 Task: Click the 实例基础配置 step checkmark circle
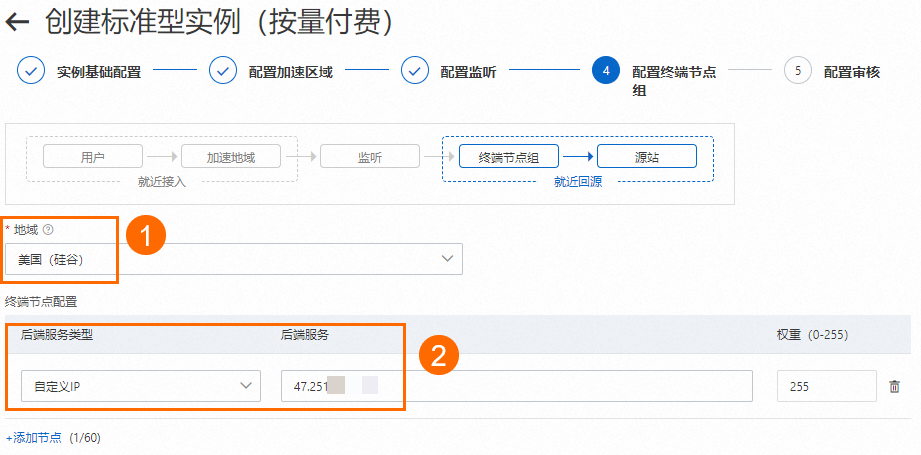point(31,71)
